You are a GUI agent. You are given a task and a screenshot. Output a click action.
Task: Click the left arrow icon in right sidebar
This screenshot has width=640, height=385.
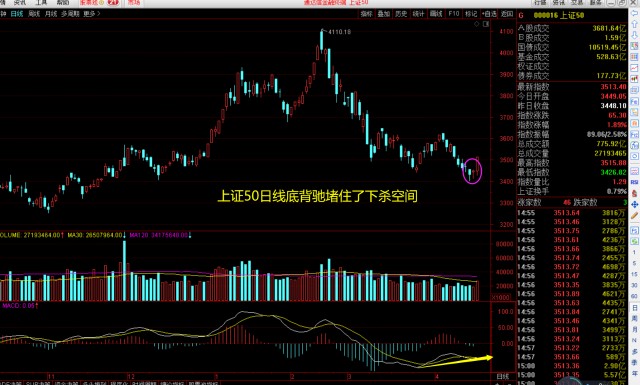coord(634,13)
